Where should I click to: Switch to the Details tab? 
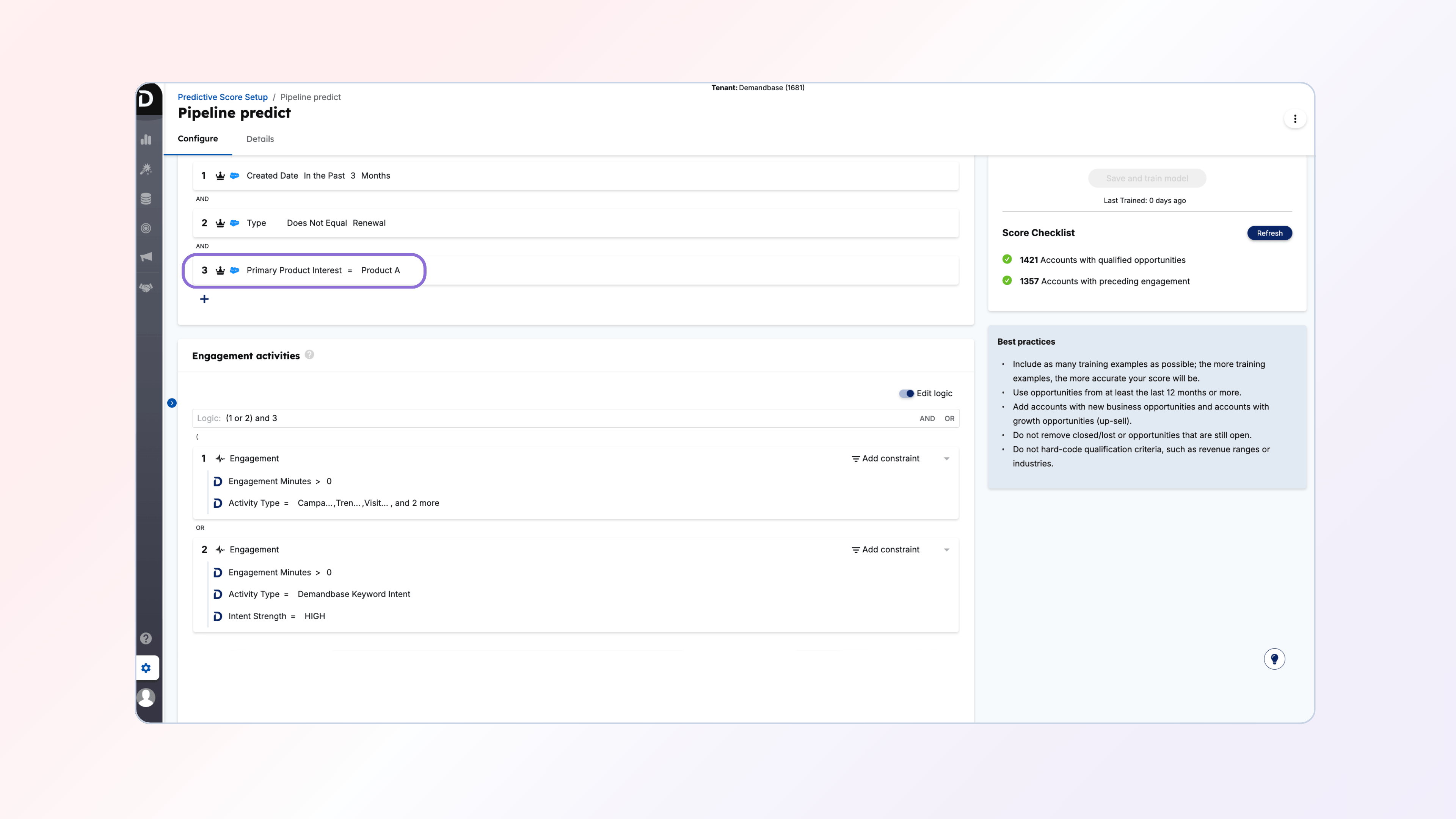pos(260,139)
